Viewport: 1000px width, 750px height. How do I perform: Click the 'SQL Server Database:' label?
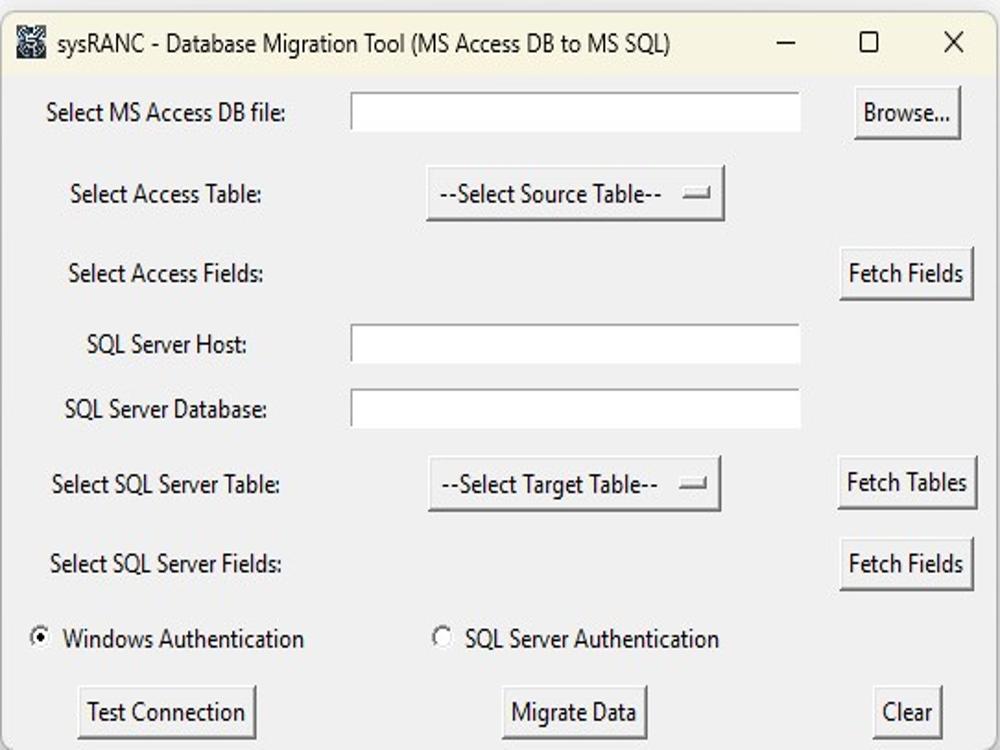click(166, 409)
